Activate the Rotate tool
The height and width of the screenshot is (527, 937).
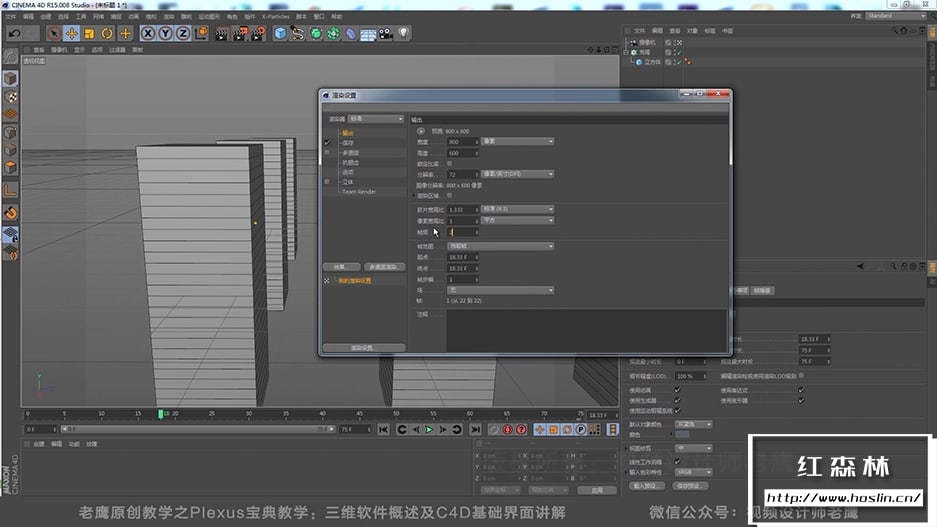click(107, 33)
